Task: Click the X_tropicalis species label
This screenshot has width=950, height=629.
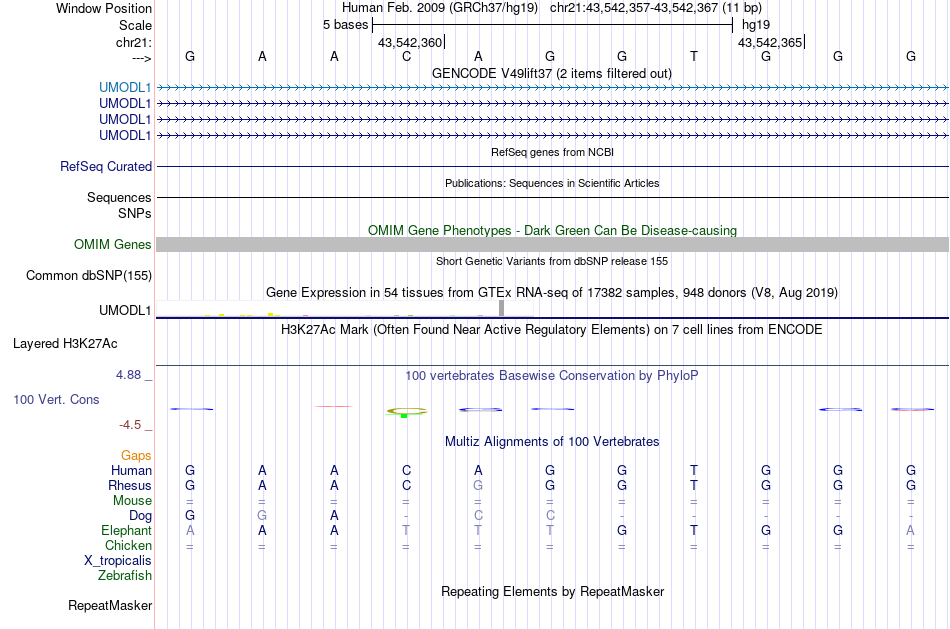Action: (118, 561)
